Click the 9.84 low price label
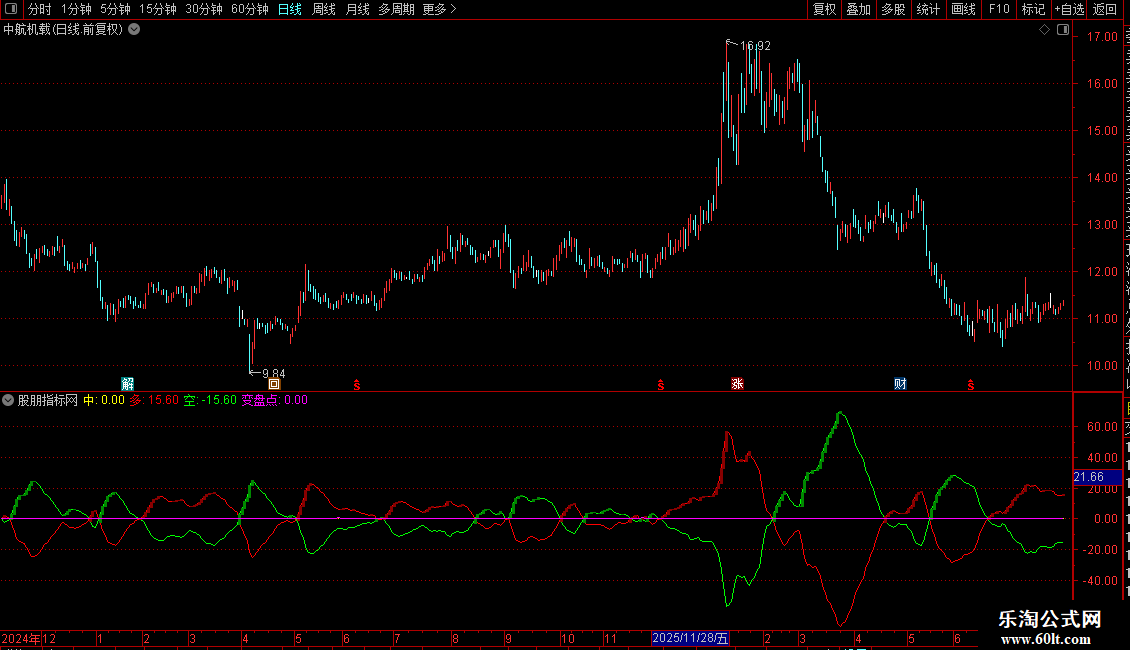 274,373
